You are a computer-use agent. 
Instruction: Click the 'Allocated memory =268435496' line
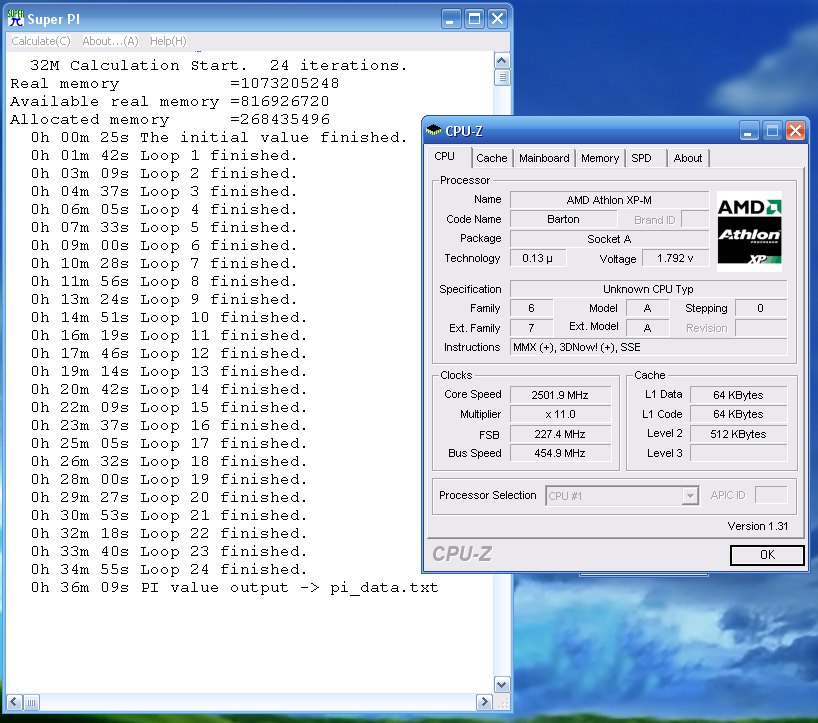tap(170, 119)
